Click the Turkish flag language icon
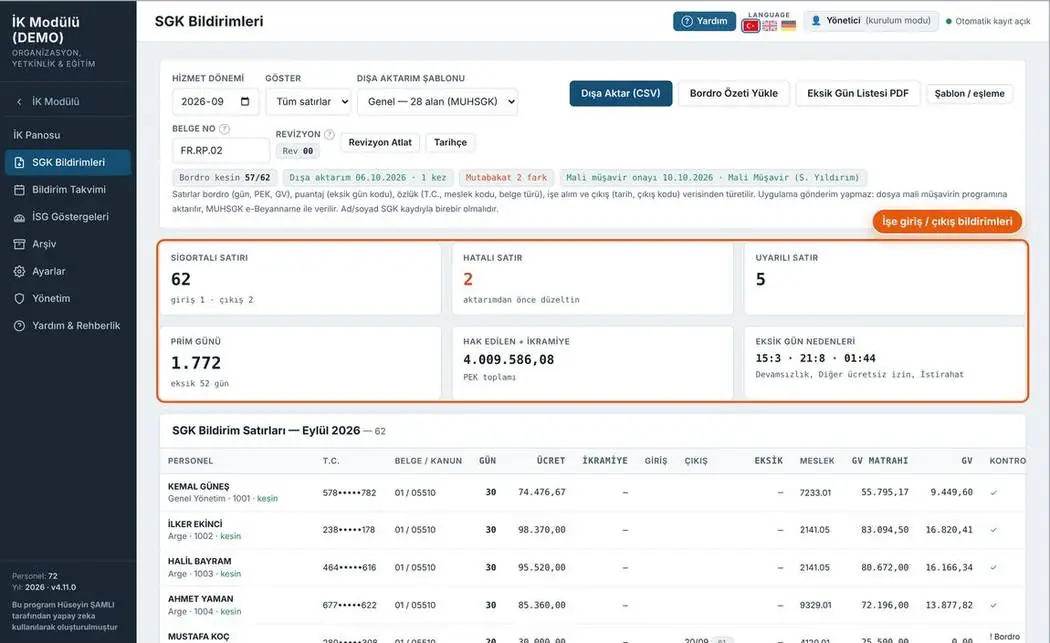This screenshot has width=1050, height=643. pos(751,25)
